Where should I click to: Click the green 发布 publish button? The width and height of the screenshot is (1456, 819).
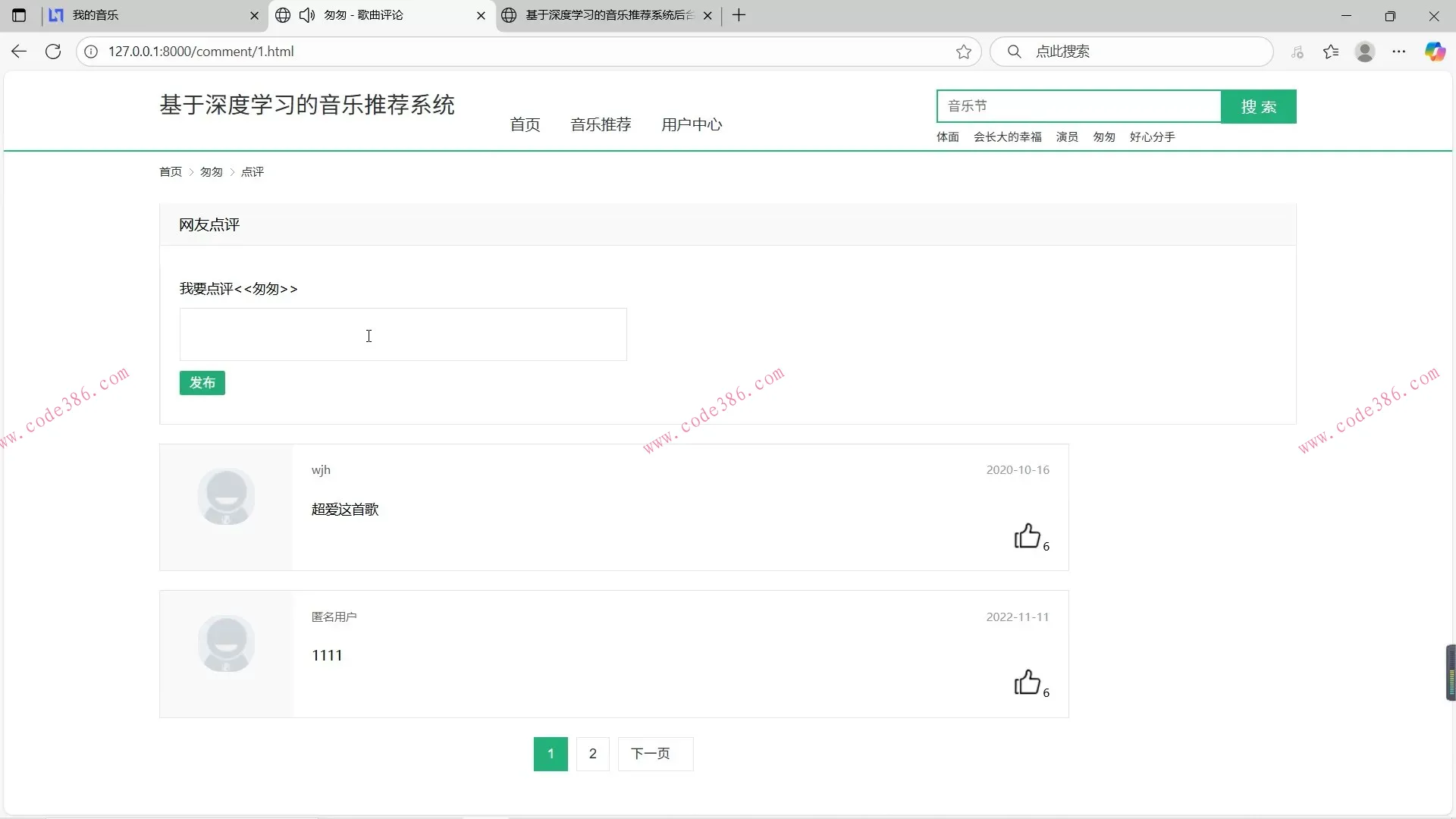click(202, 383)
